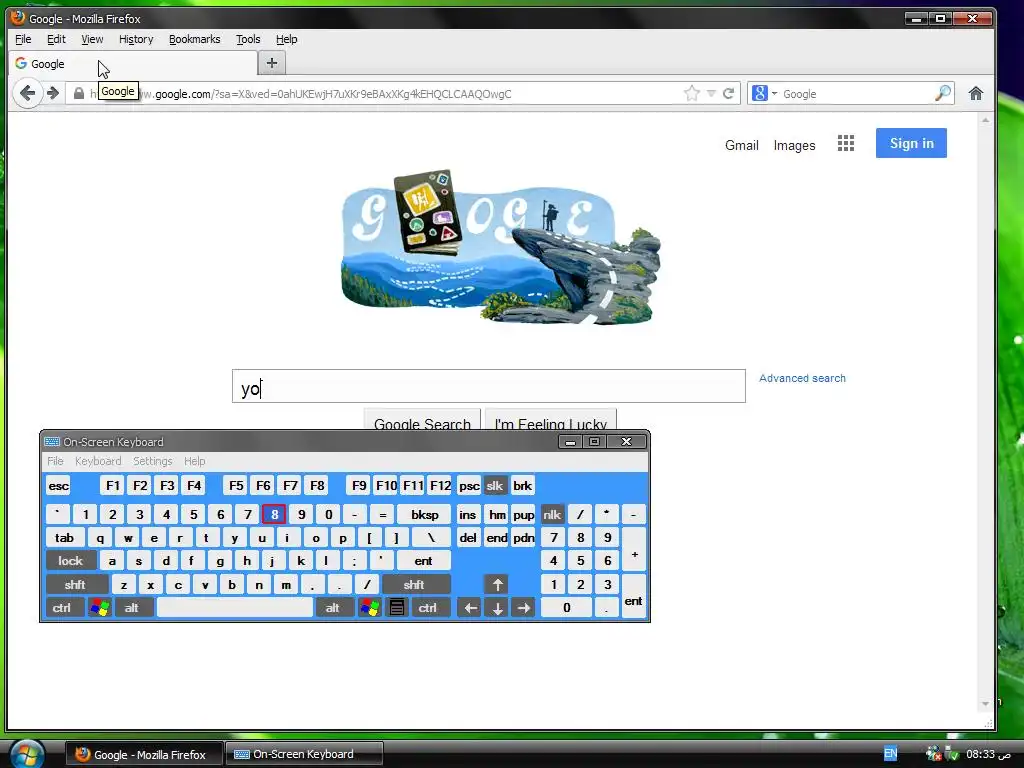The image size is (1024, 768).
Task: Reload the page with refresh icon
Action: tap(729, 93)
